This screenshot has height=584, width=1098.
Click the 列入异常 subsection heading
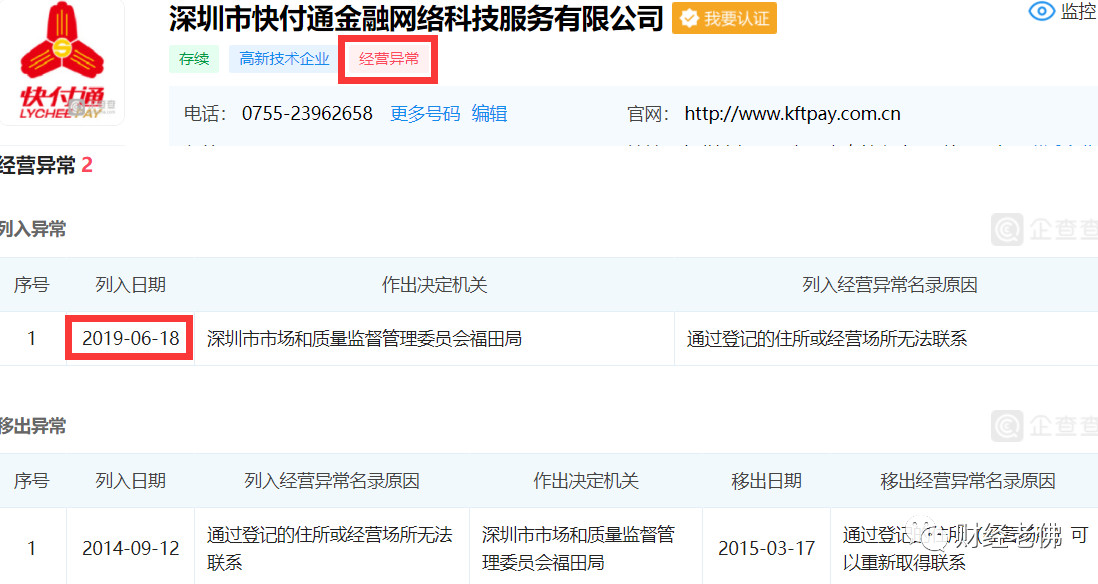tap(33, 229)
